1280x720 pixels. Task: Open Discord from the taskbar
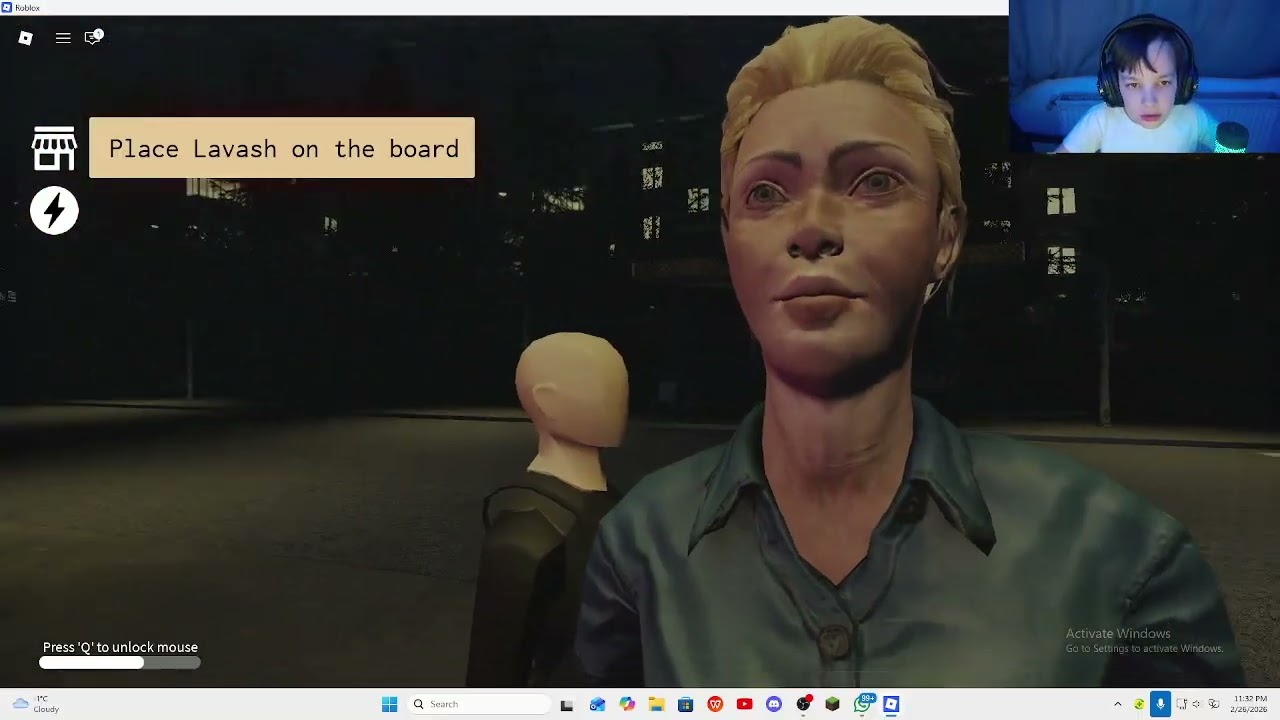[773, 704]
